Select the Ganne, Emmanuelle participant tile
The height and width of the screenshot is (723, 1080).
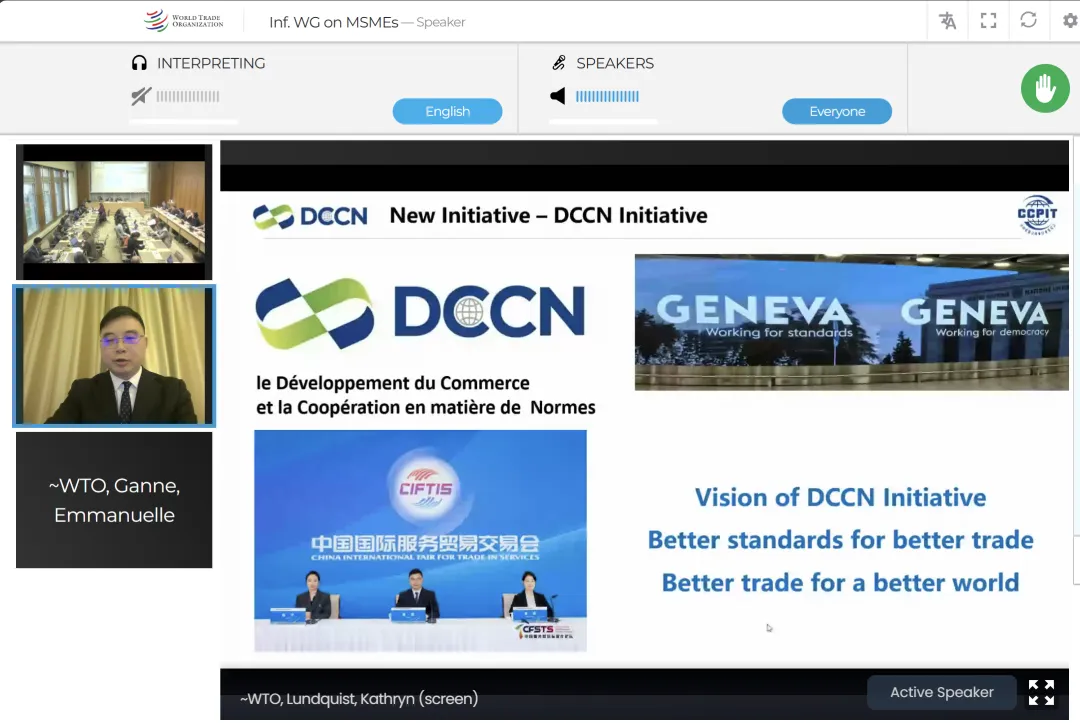[114, 500]
